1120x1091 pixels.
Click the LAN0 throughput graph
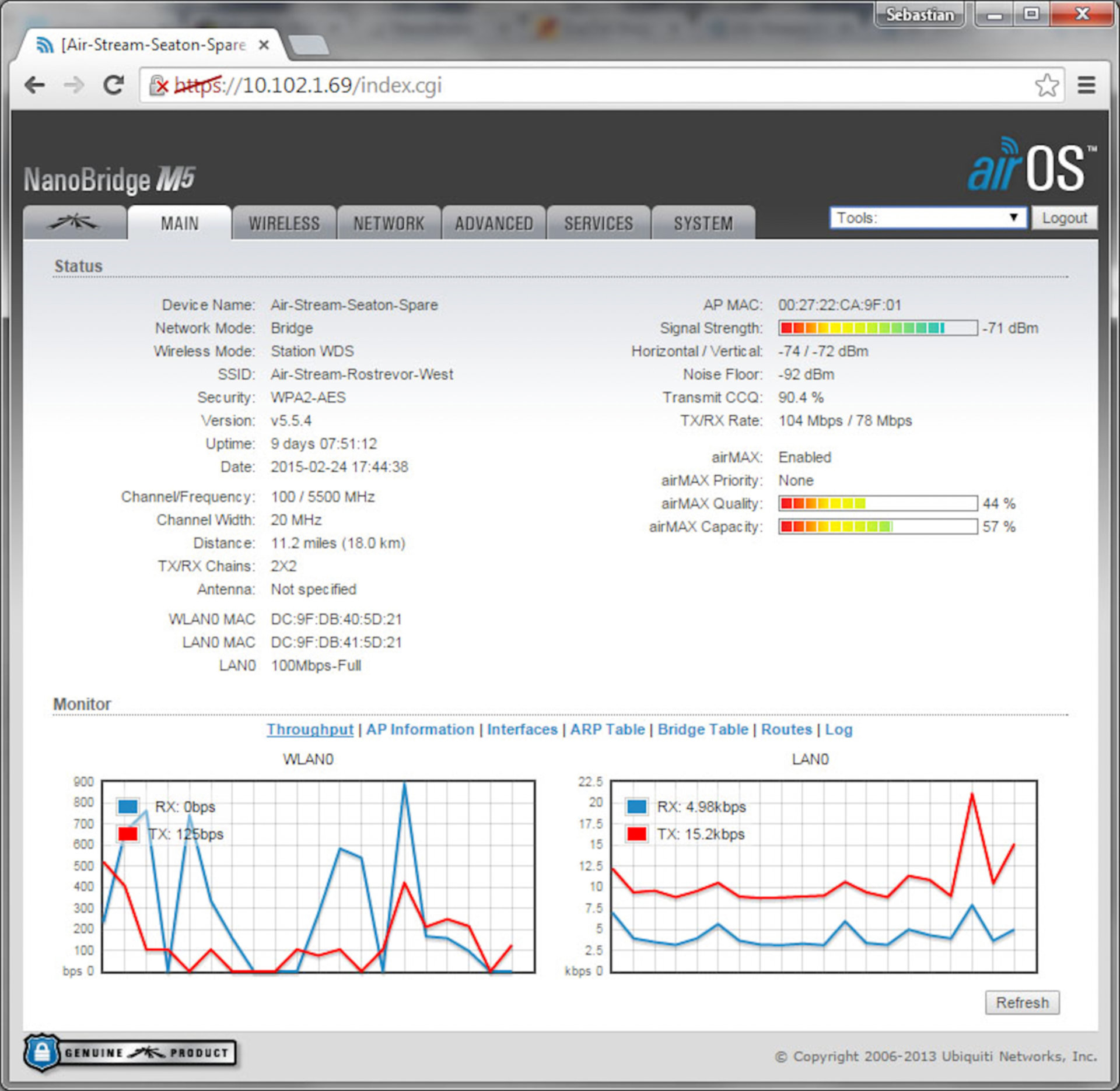pyautogui.click(x=824, y=876)
